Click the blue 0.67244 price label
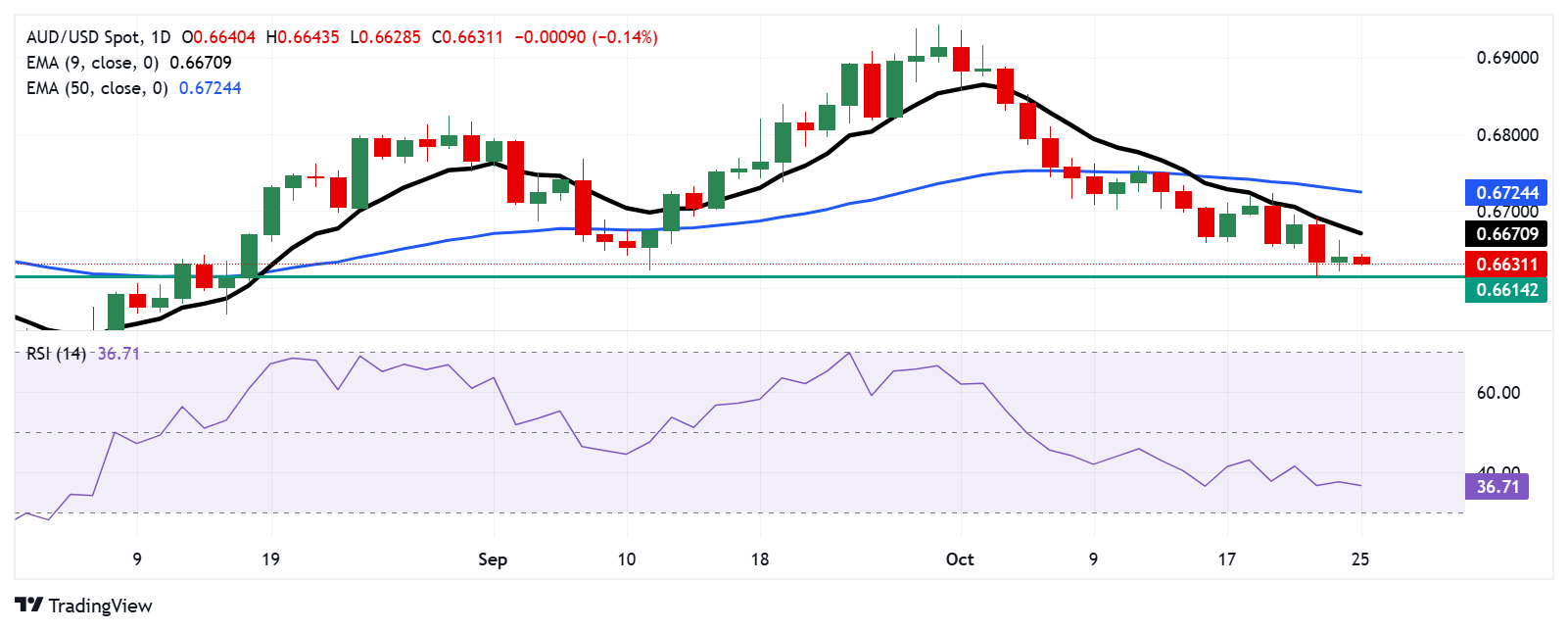 pyautogui.click(x=1506, y=193)
